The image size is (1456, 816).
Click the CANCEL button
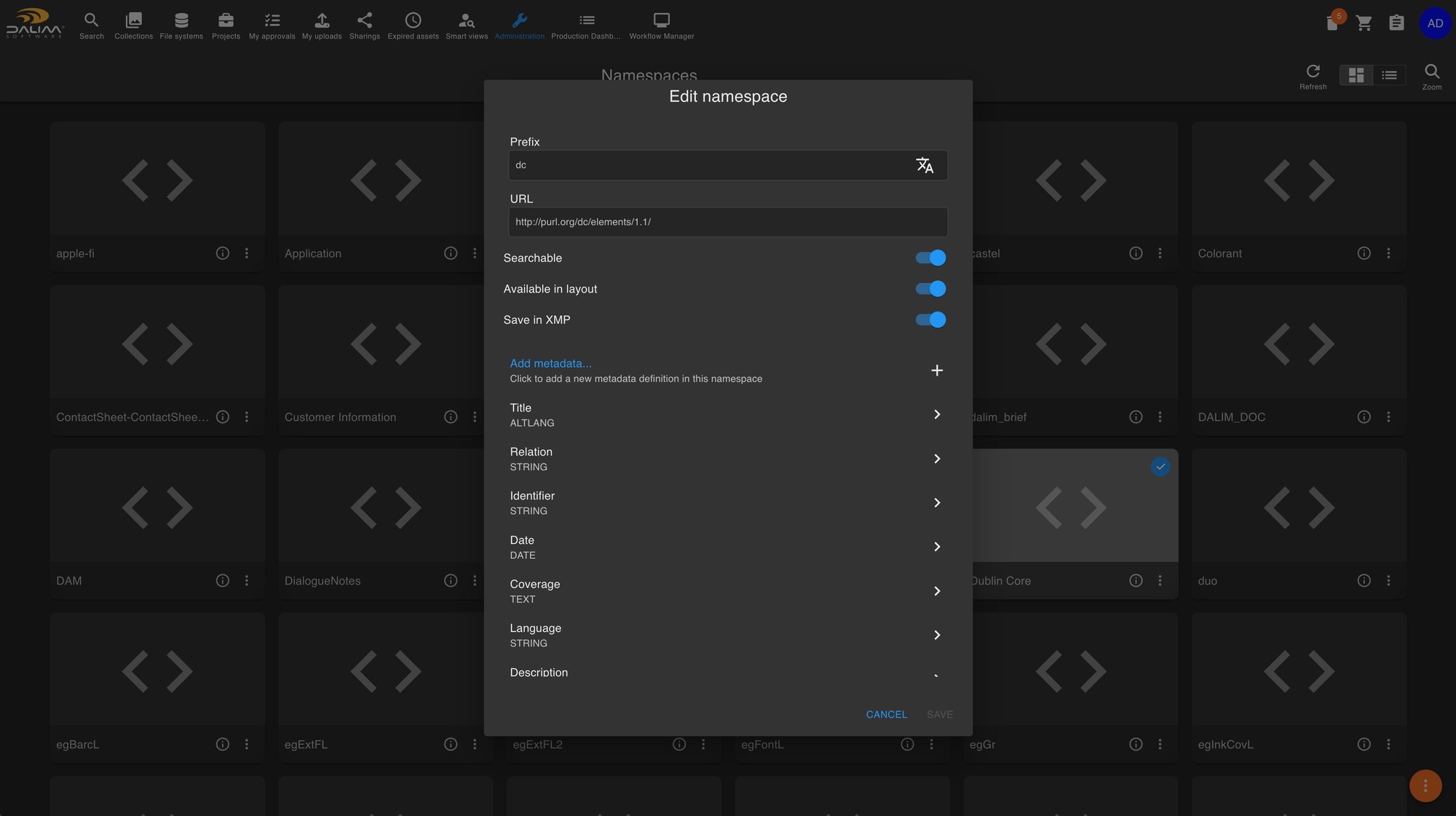[886, 715]
